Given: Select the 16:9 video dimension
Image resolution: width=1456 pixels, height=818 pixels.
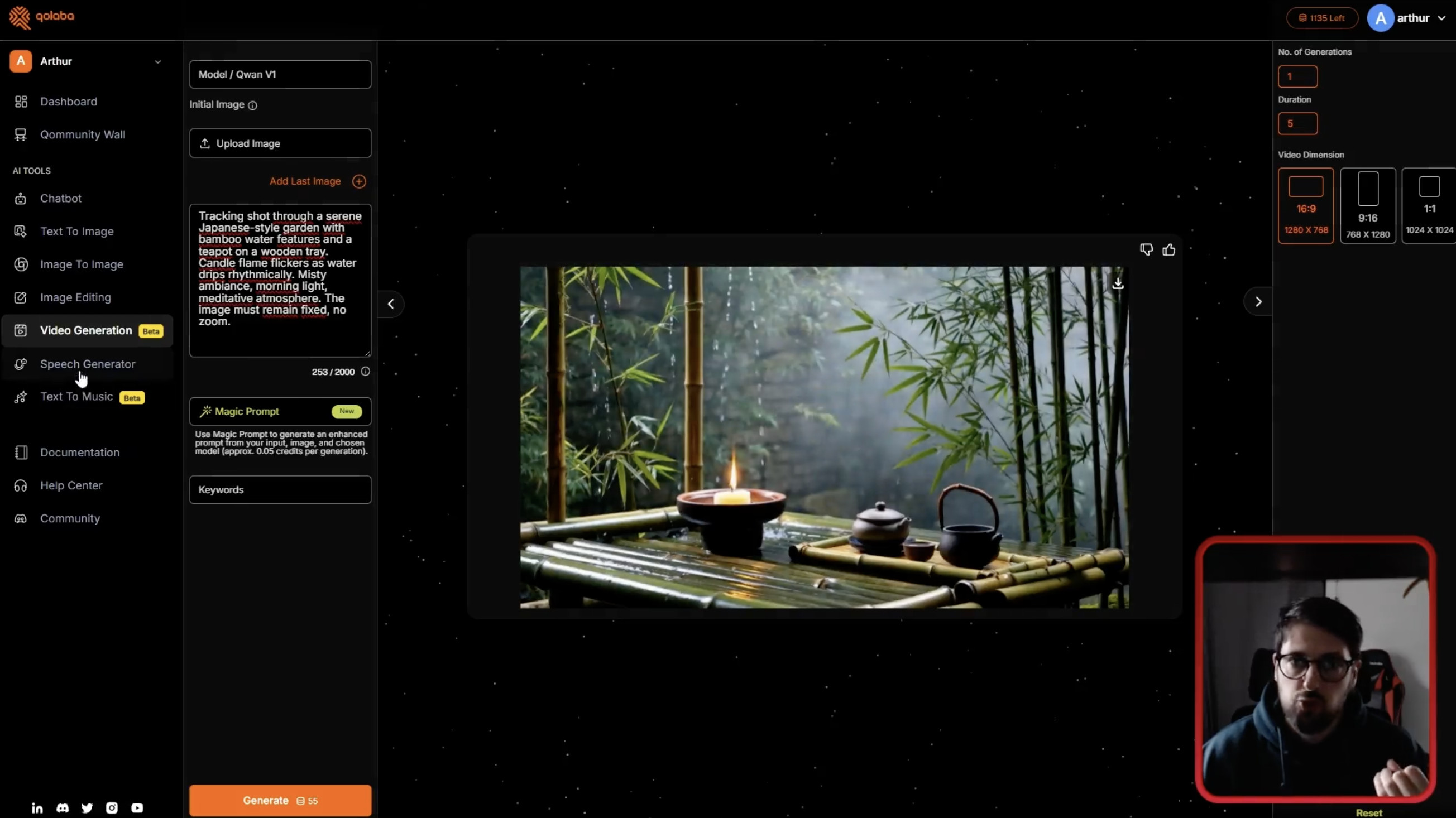Looking at the screenshot, I should (x=1306, y=206).
